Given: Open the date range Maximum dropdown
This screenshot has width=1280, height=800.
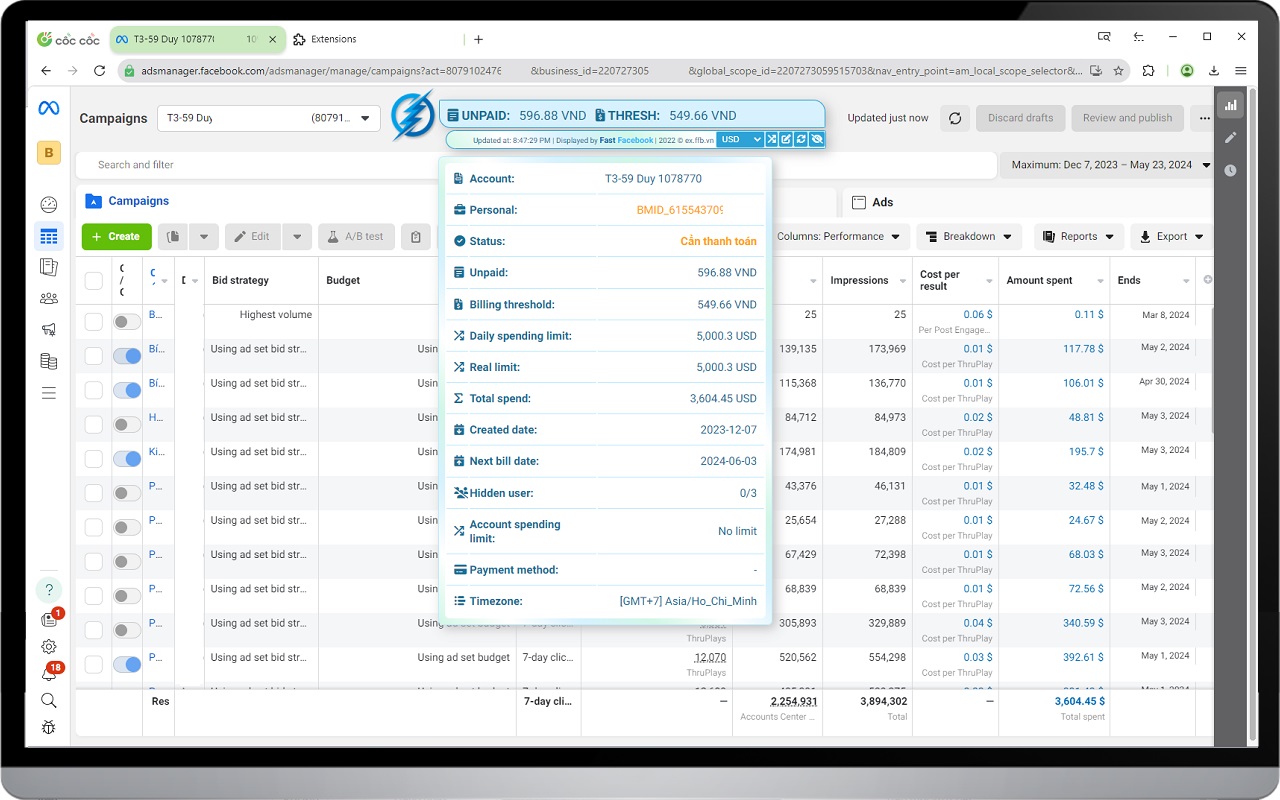Looking at the screenshot, I should (1107, 165).
